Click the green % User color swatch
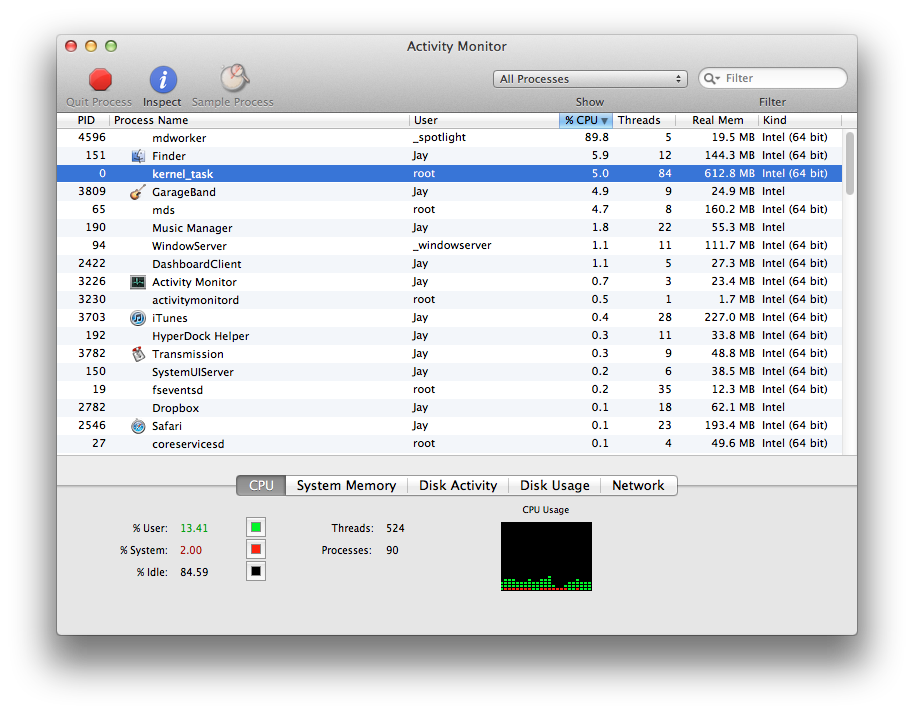Image resolution: width=914 pixels, height=714 pixels. (256, 527)
